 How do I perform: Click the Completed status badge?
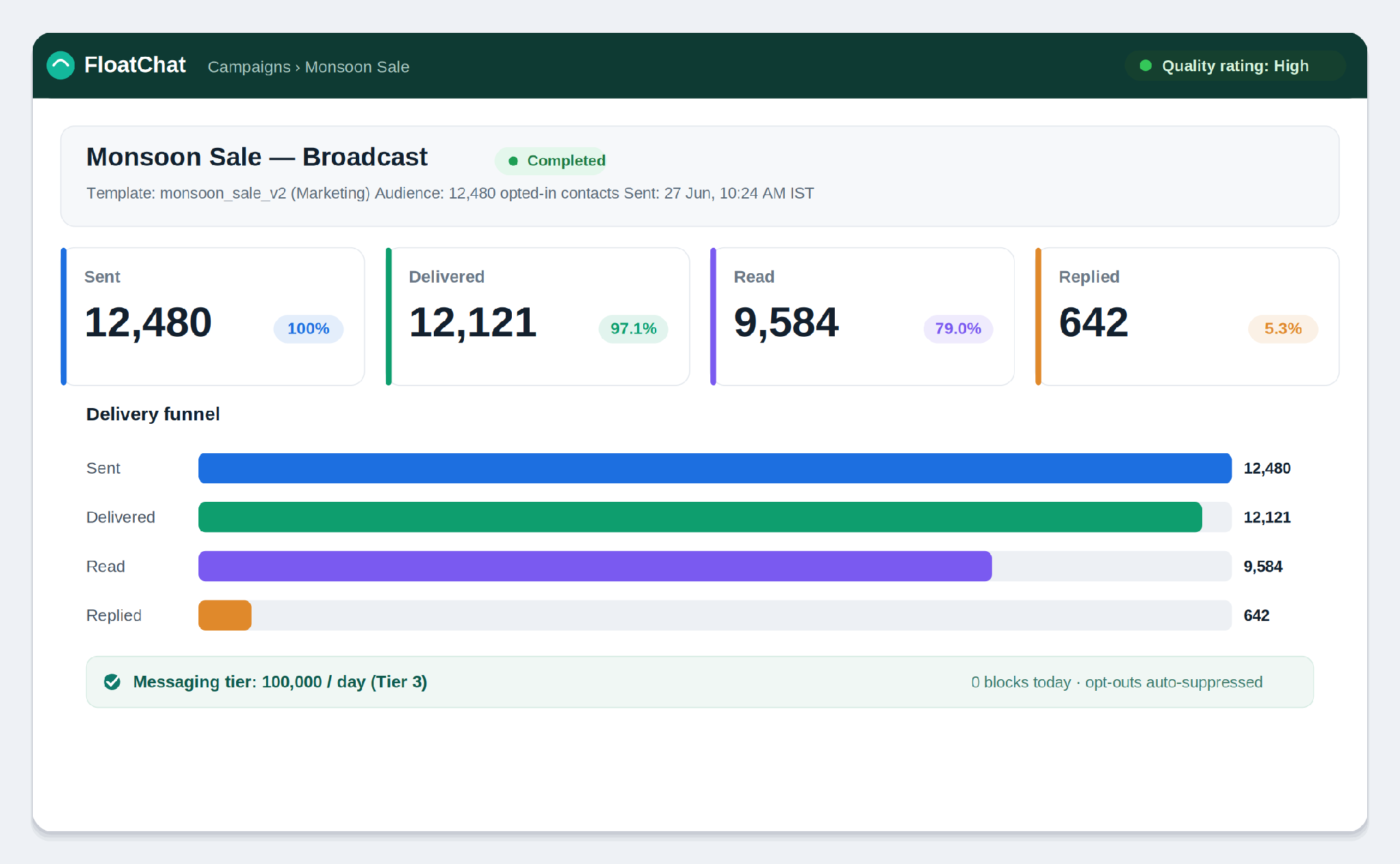(x=551, y=161)
